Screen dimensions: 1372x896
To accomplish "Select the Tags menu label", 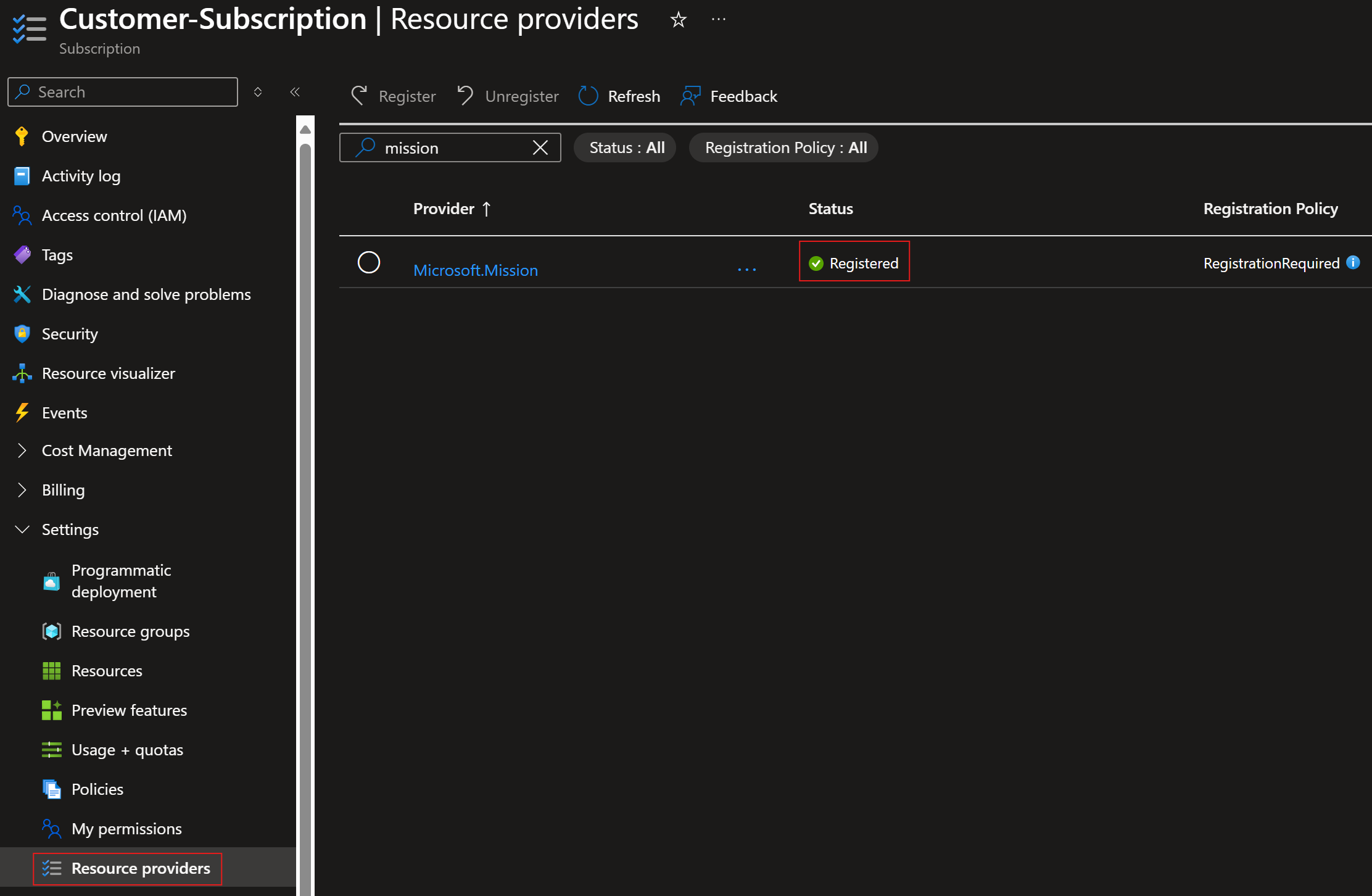I will [57, 255].
